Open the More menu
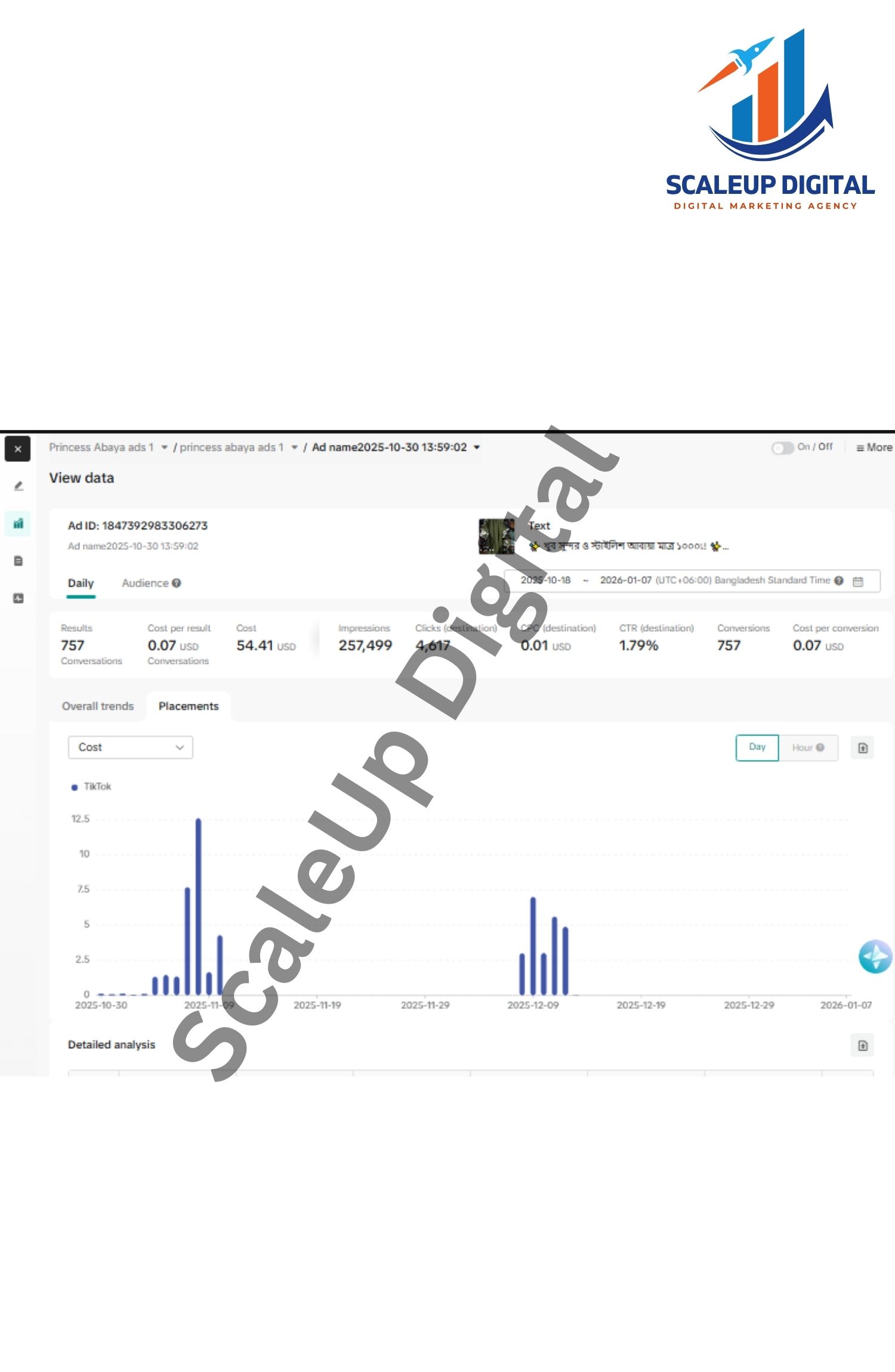Screen dimensions: 895x1372 coord(874,447)
